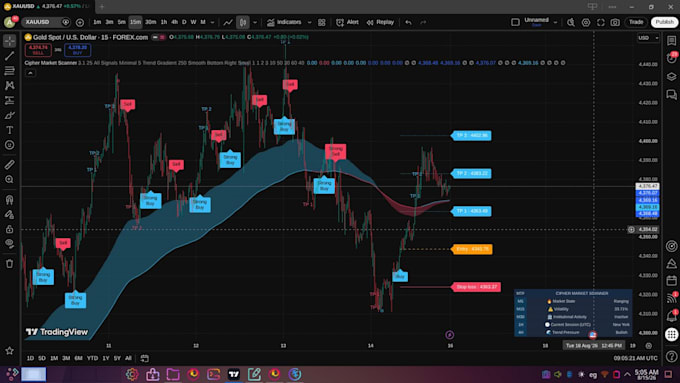Select the Text annotation tool
The height and width of the screenshot is (383, 680).
pyautogui.click(x=9, y=130)
